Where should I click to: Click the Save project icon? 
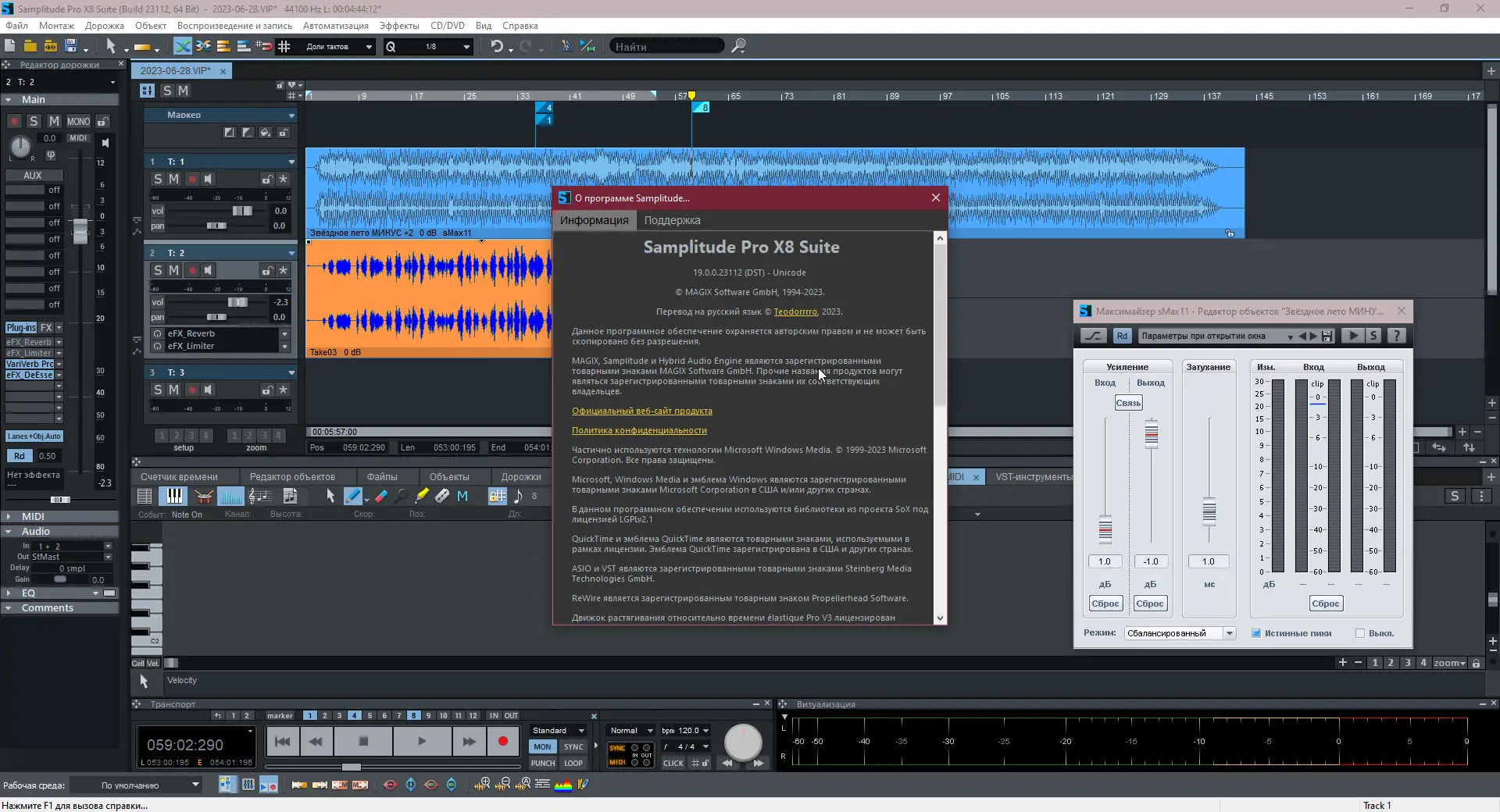click(x=70, y=46)
